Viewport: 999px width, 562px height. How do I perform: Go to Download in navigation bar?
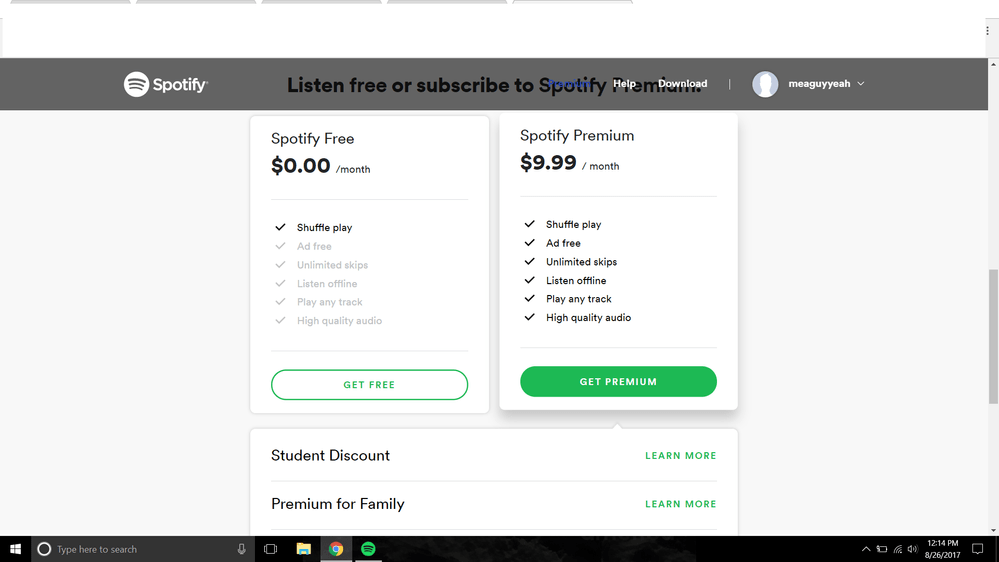tap(682, 84)
